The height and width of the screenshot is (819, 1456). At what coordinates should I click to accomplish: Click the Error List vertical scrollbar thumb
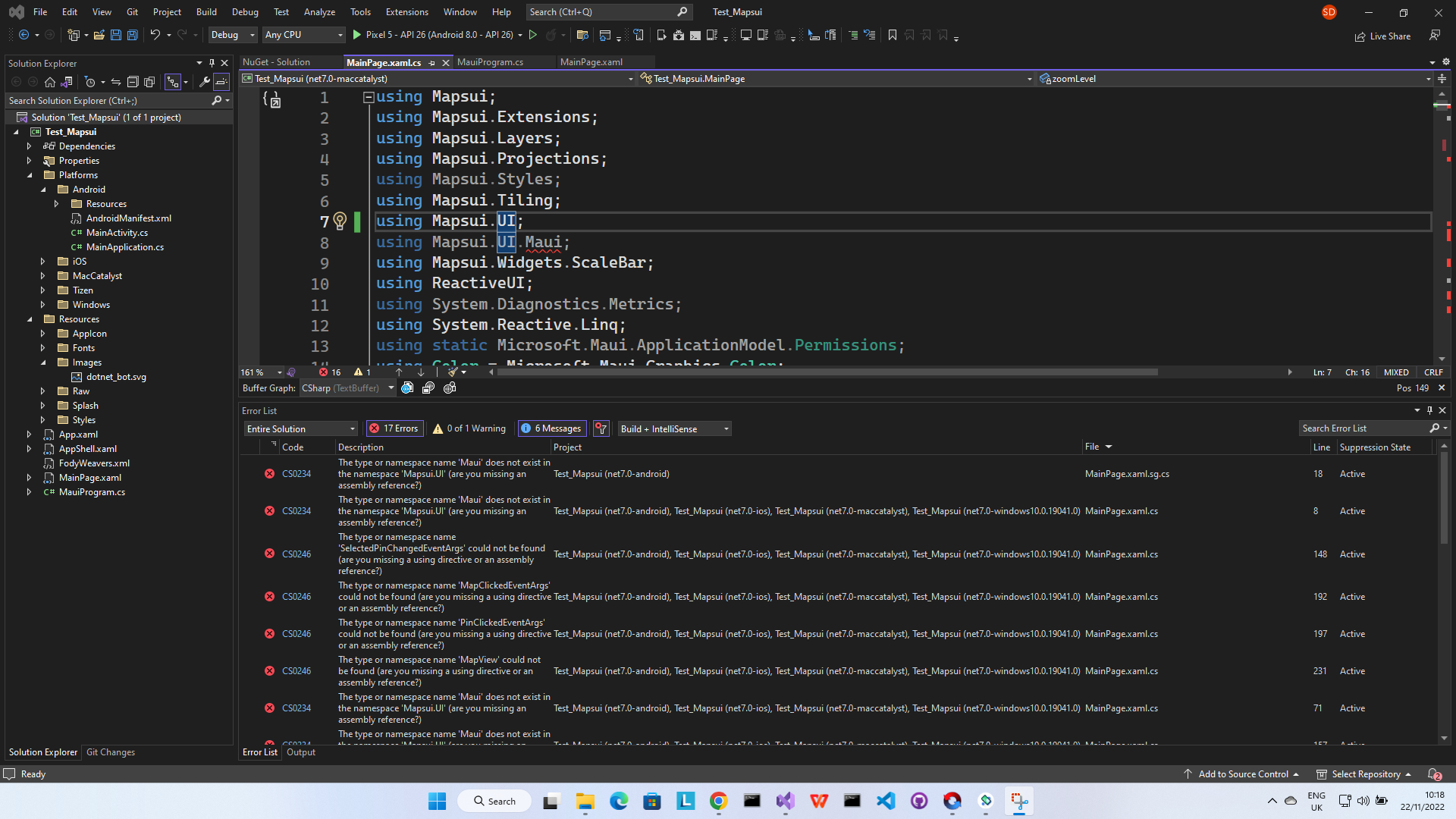(x=1444, y=497)
